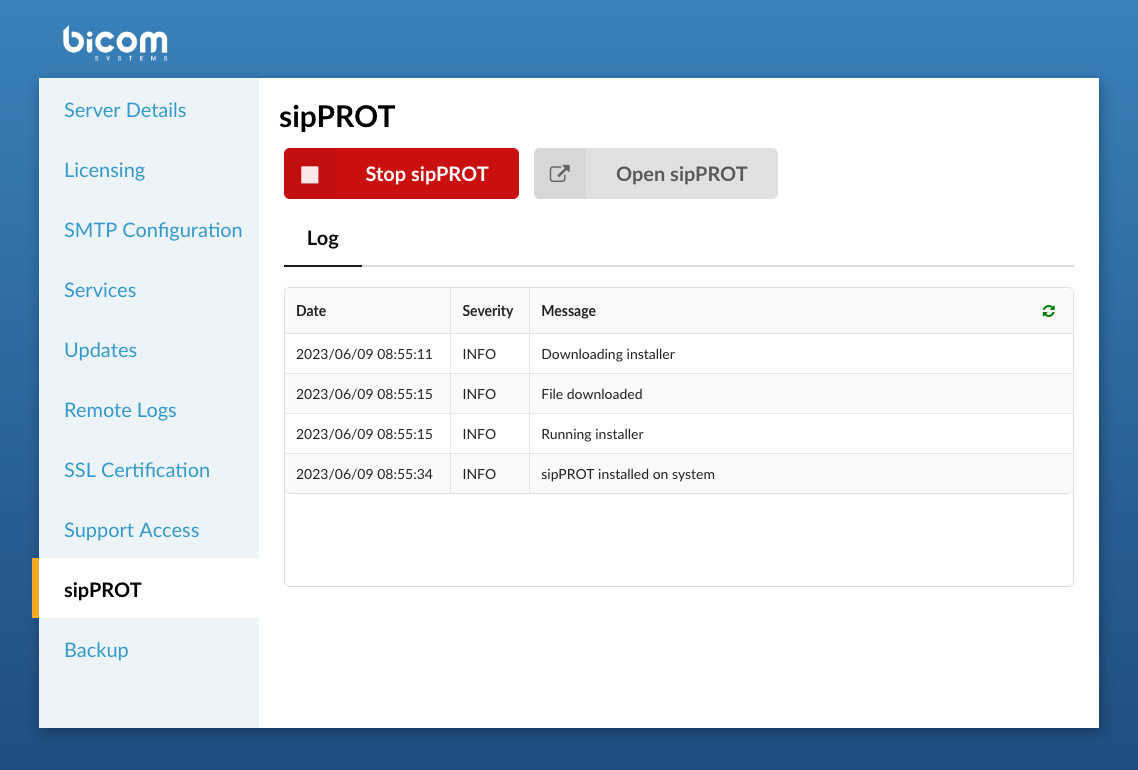
Task: Click the external link open icon
Action: [560, 174]
